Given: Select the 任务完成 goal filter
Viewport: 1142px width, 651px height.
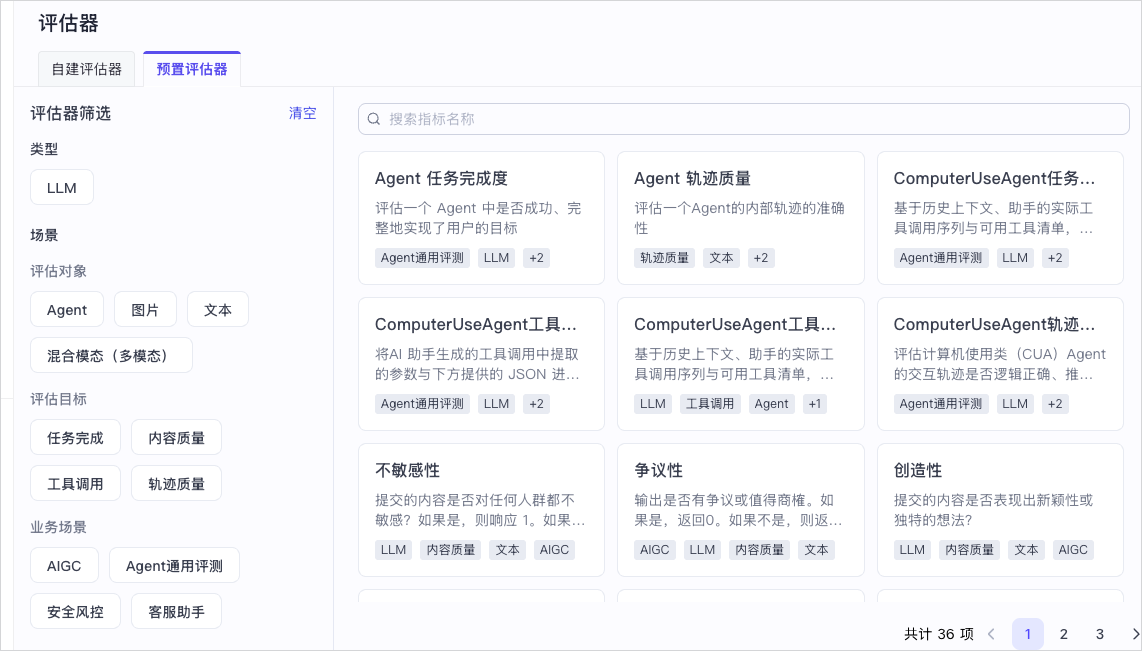Looking at the screenshot, I should click(75, 438).
